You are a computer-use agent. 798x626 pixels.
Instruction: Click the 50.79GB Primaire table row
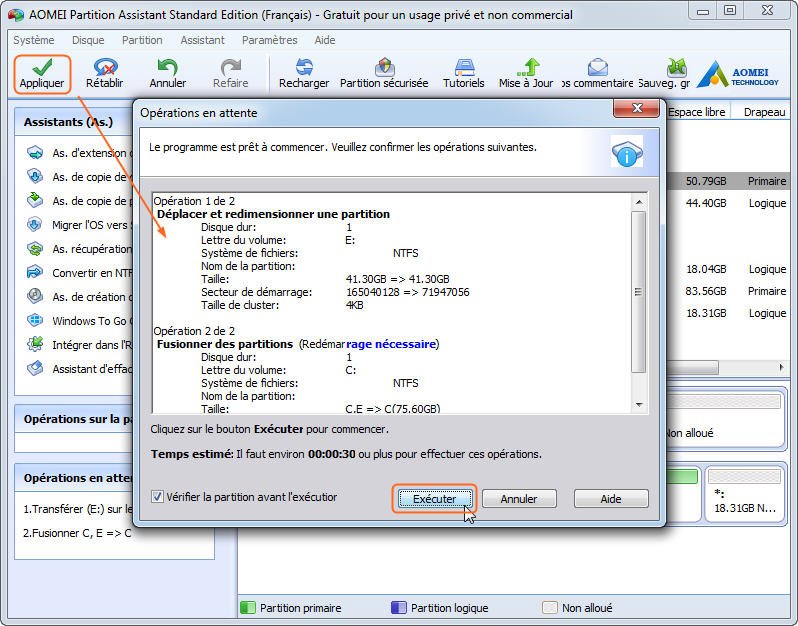pyautogui.click(x=728, y=181)
